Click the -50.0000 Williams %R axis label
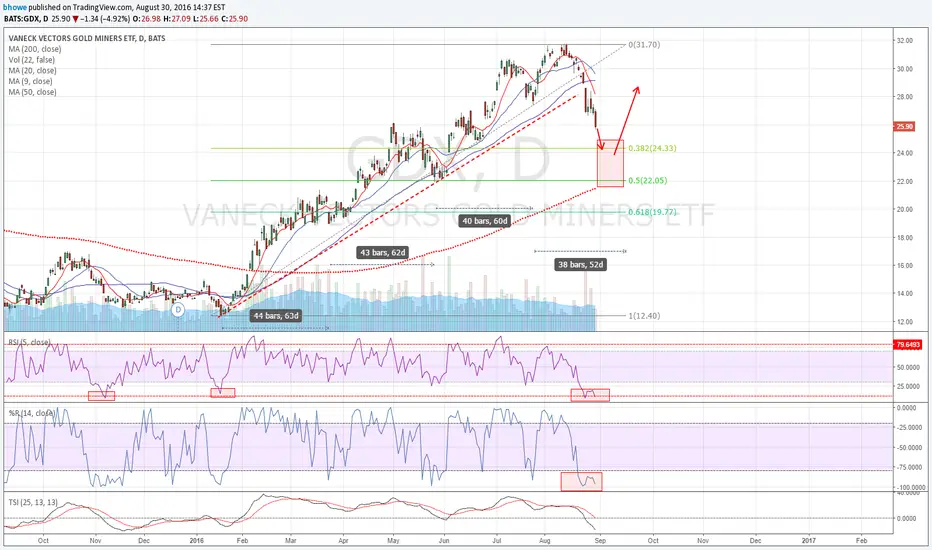 908,448
